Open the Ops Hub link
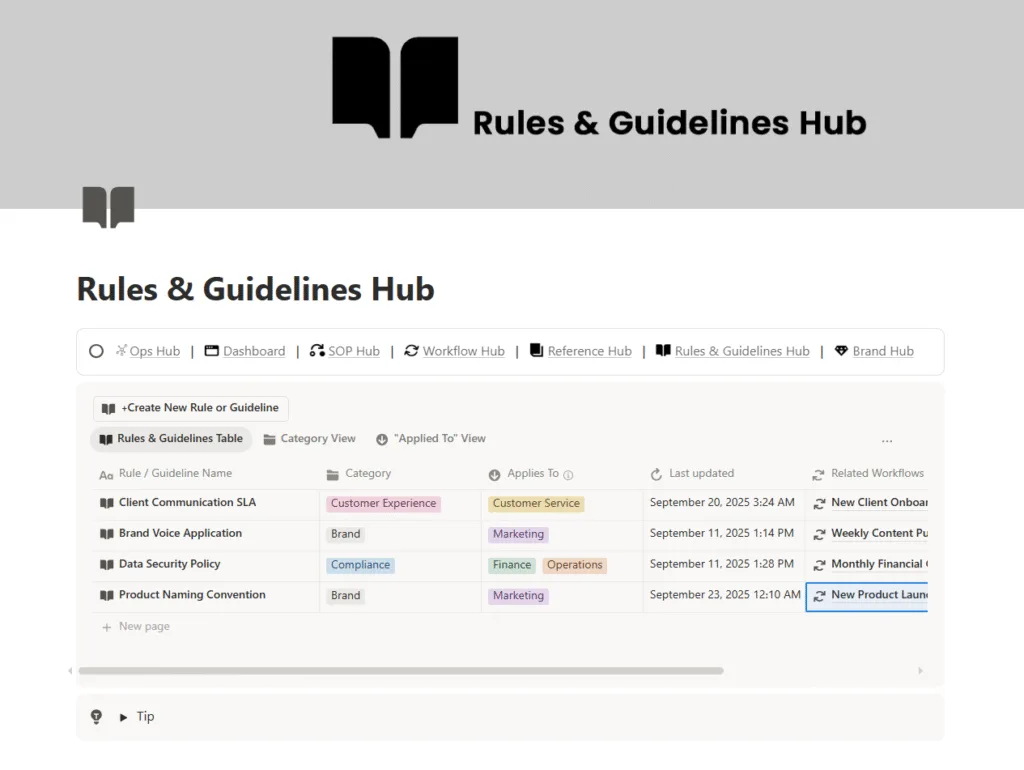 [154, 351]
